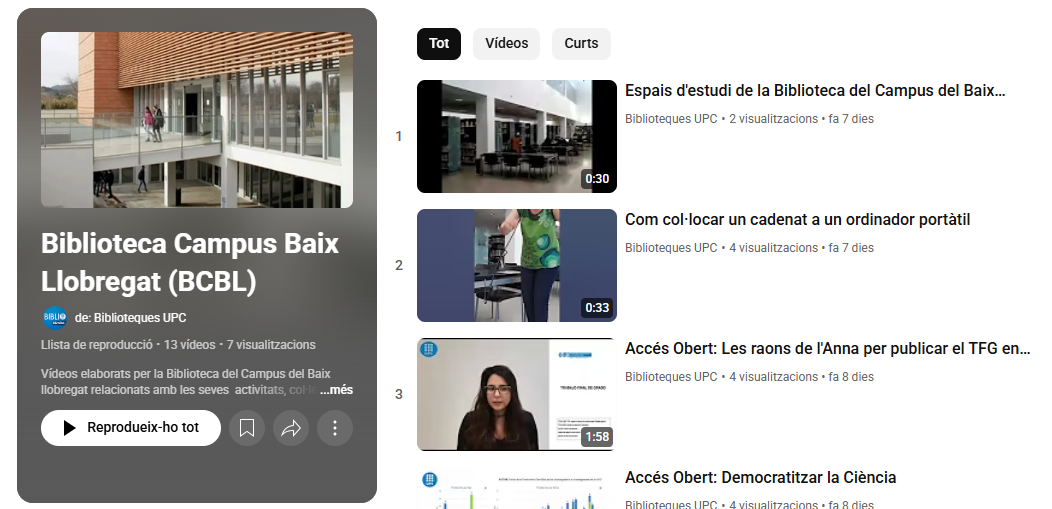Click Biblioteques UPC under the first video

click(671, 119)
